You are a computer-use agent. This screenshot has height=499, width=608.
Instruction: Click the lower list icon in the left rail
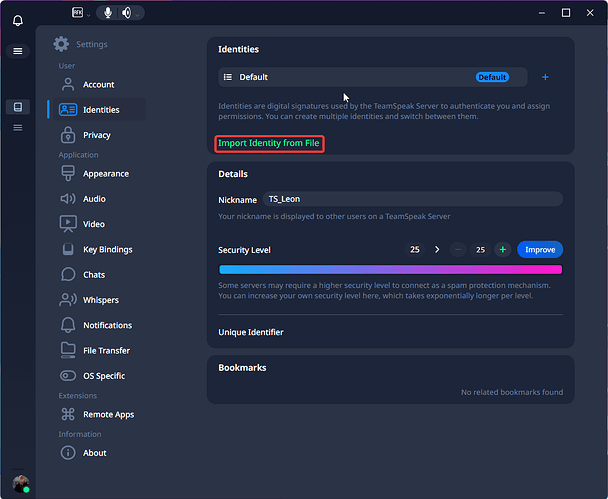[18, 128]
